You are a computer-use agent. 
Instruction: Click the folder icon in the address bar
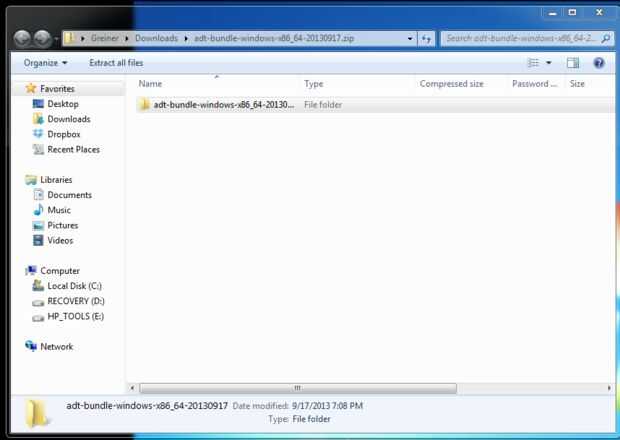tap(70, 38)
